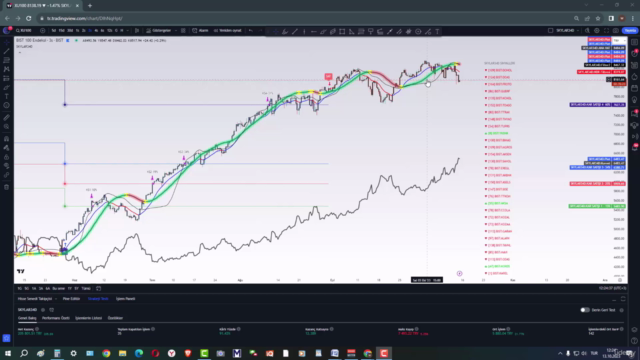Open the İşlemlerin Listesi sub-tab
This screenshot has width=640, height=360.
pyautogui.click(x=89, y=318)
